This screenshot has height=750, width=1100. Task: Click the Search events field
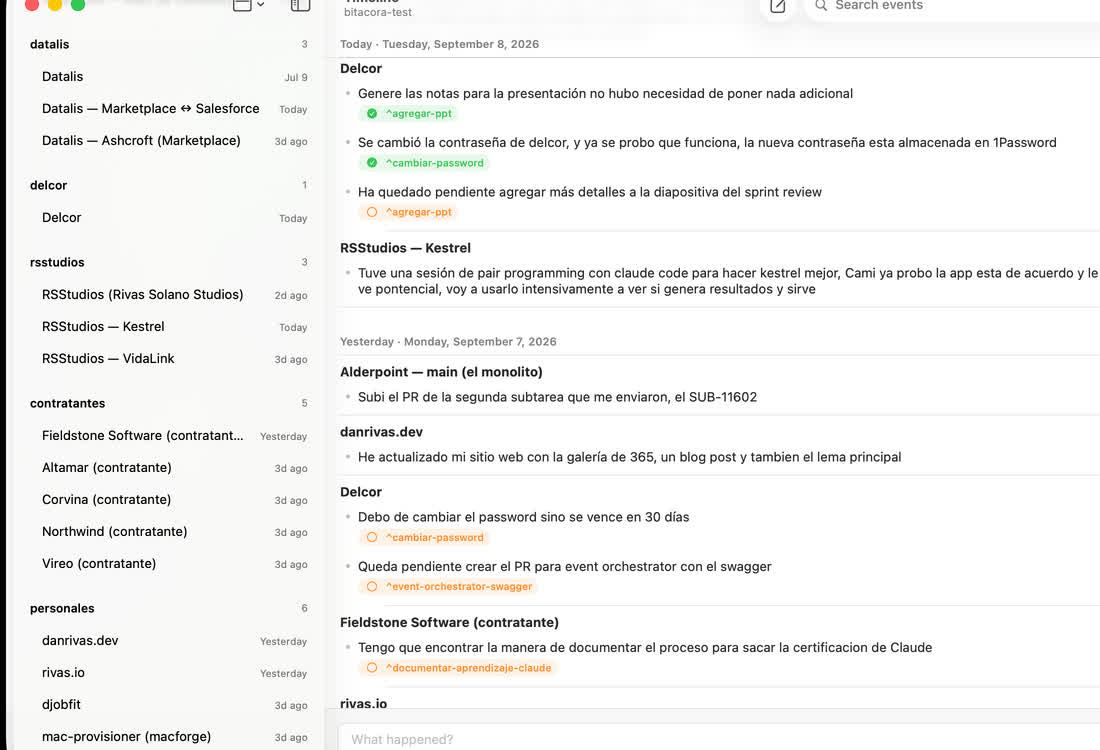tap(954, 6)
